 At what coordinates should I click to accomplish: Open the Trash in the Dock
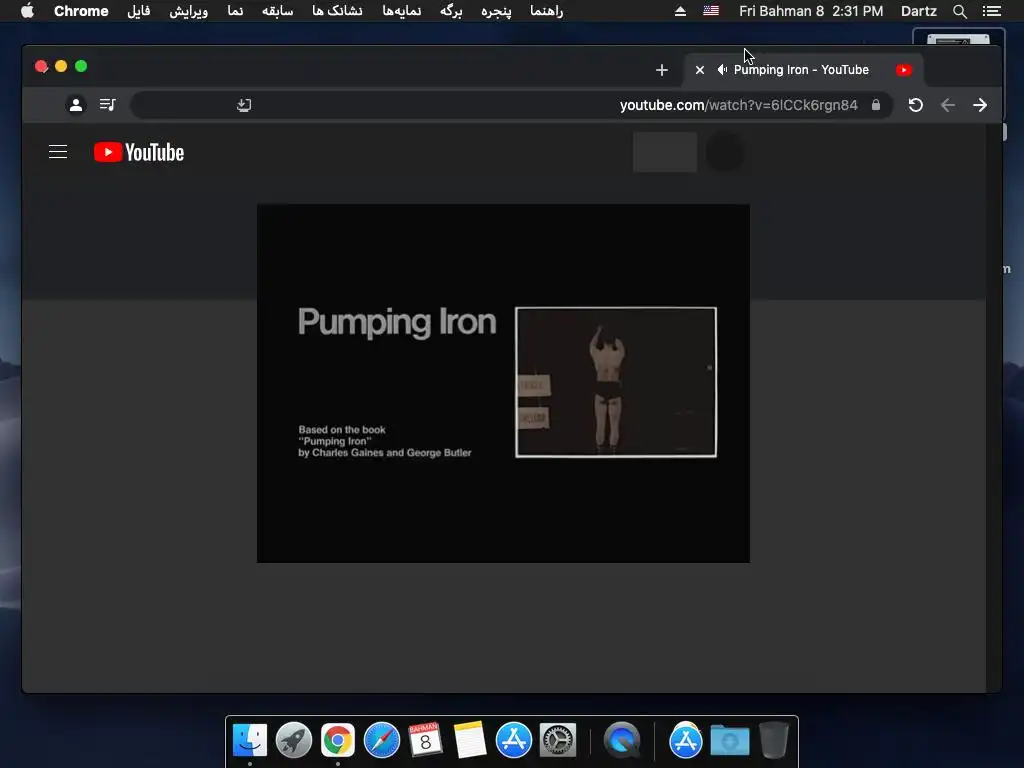[774, 740]
